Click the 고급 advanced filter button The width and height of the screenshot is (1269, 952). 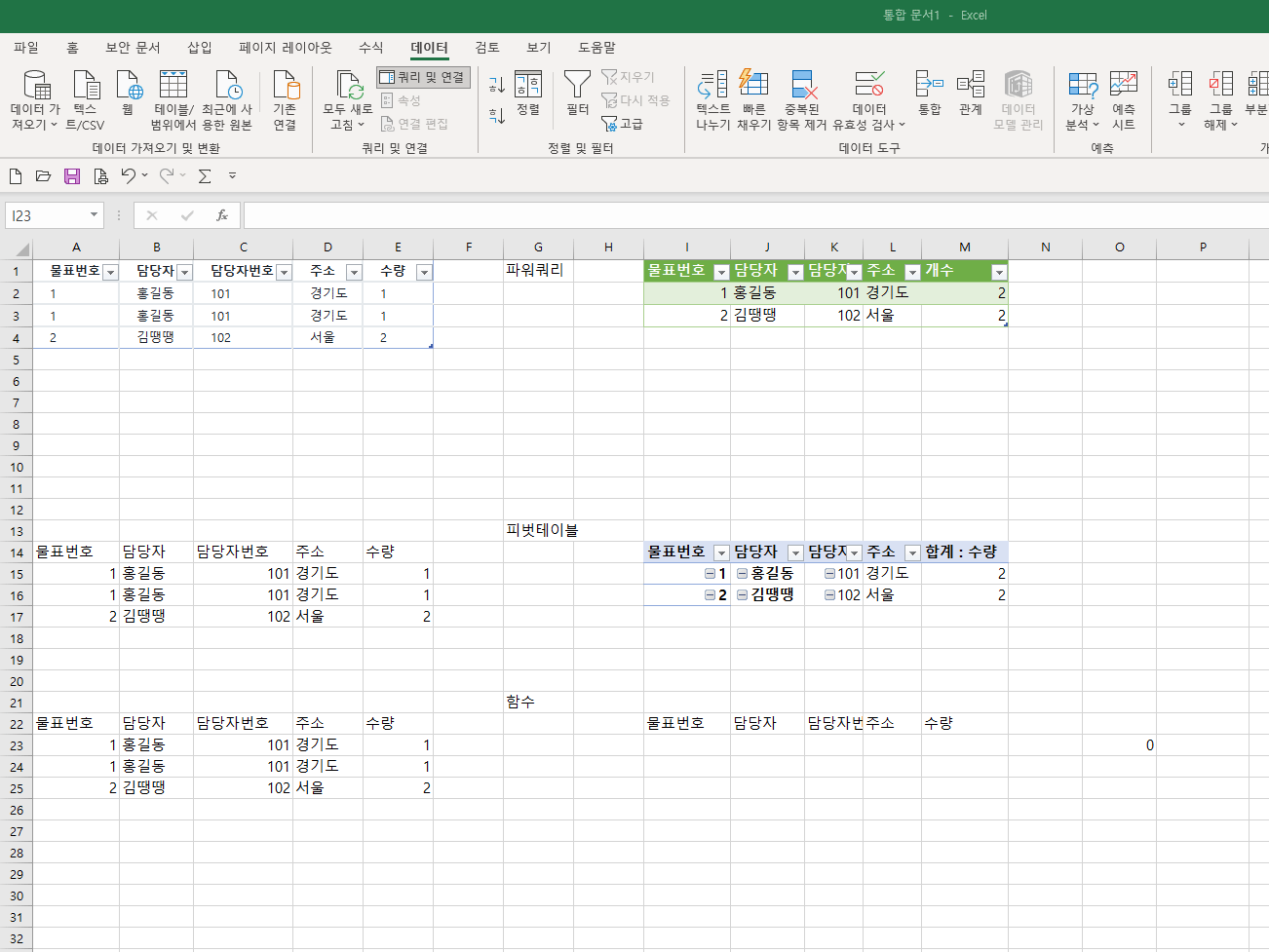pos(623,124)
